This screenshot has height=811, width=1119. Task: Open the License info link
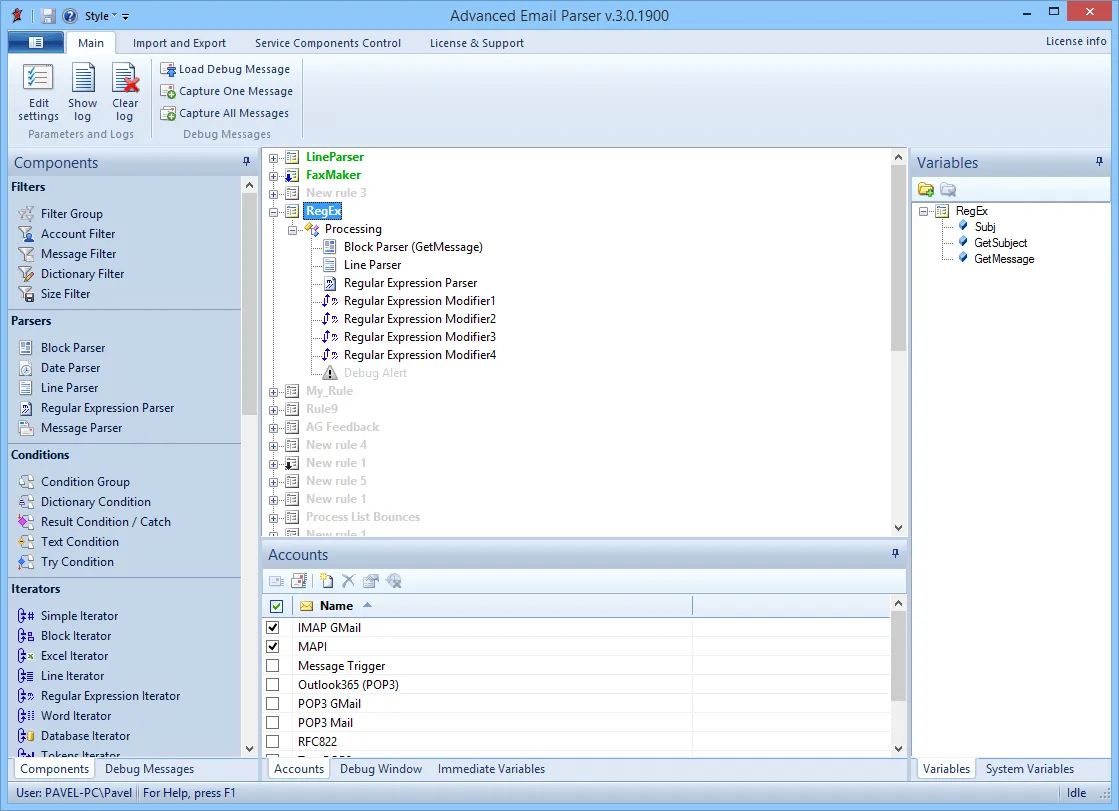tap(1076, 41)
